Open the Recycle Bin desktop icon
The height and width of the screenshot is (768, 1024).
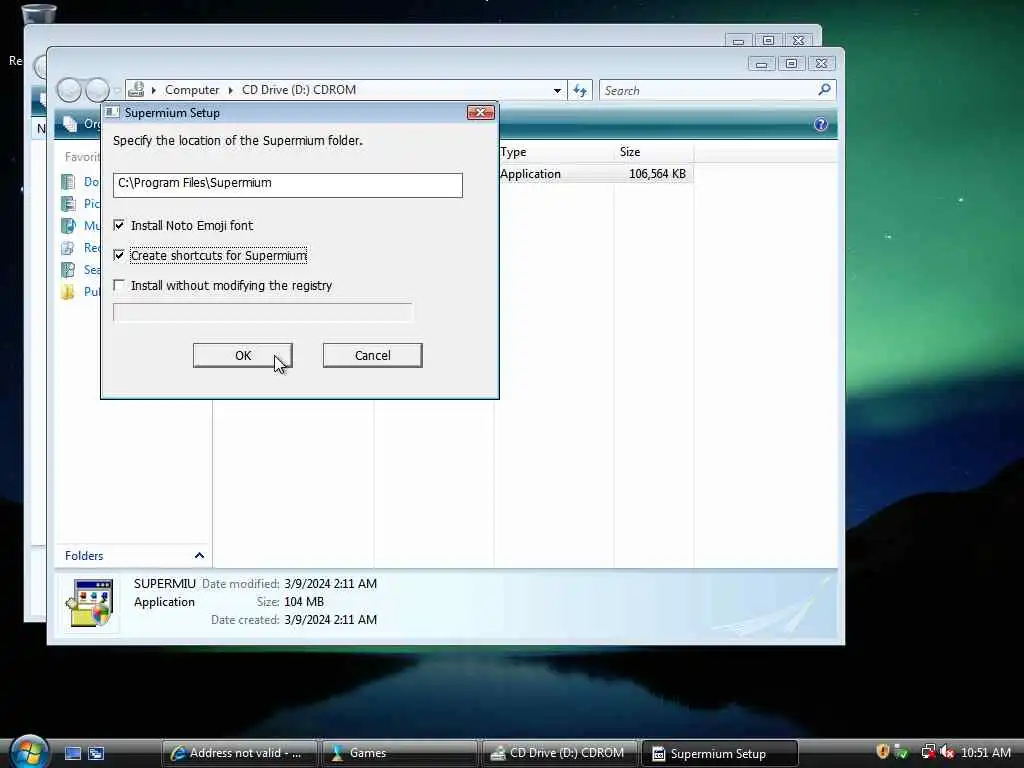[38, 13]
